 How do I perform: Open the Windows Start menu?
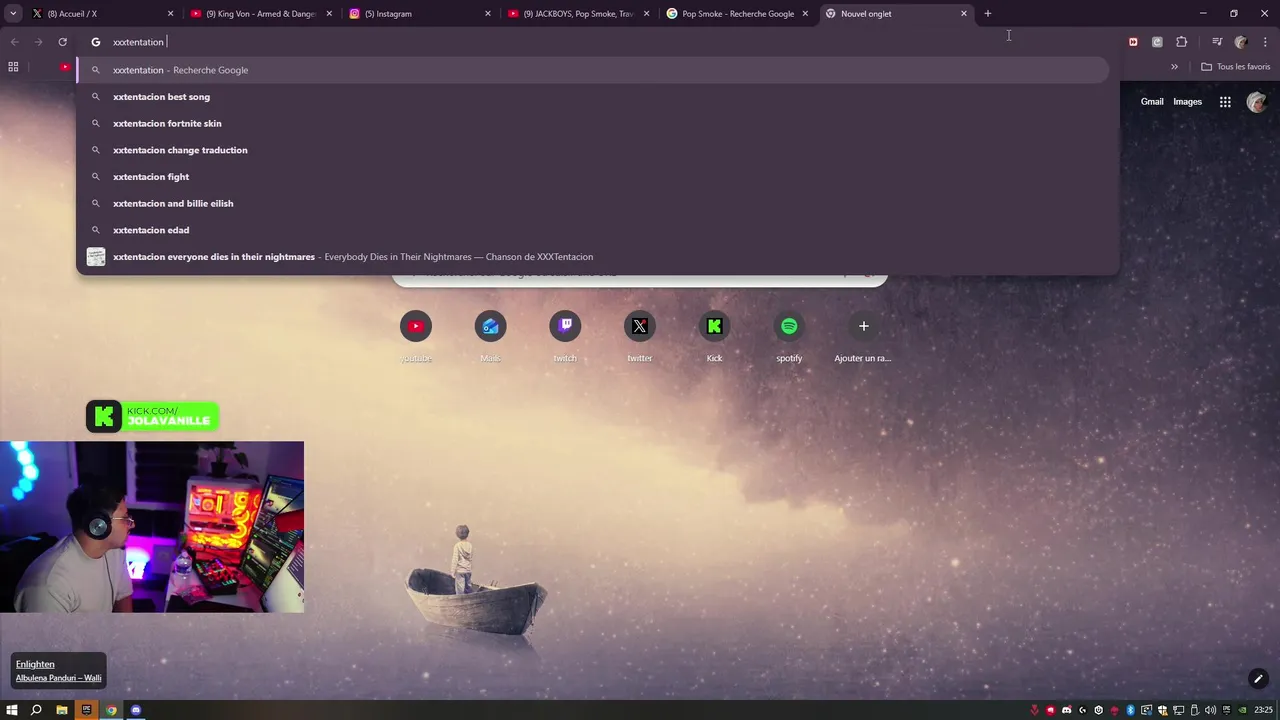12,710
